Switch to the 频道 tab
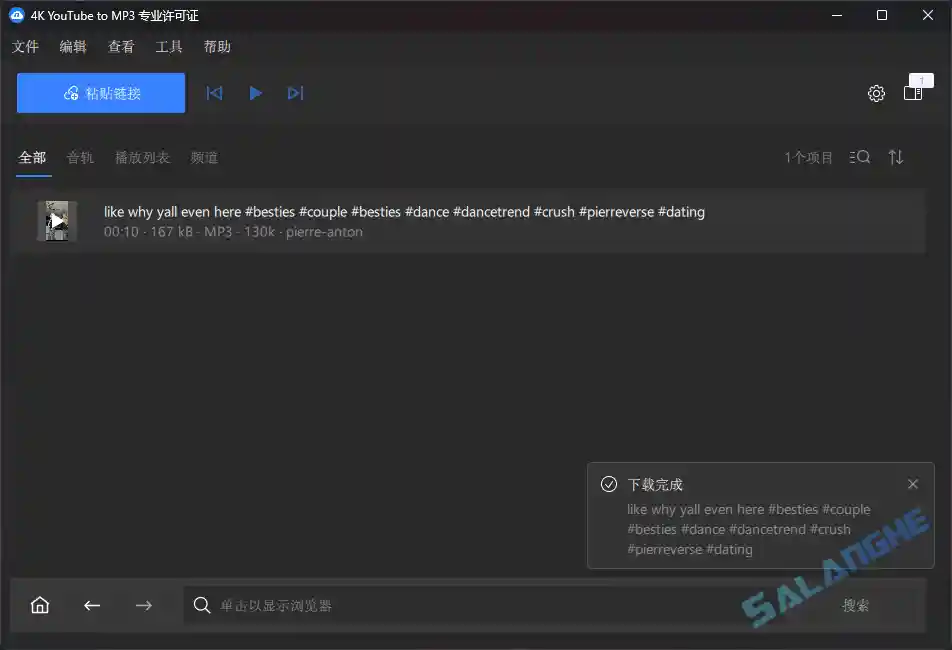This screenshot has height=650, width=952. tap(204, 157)
